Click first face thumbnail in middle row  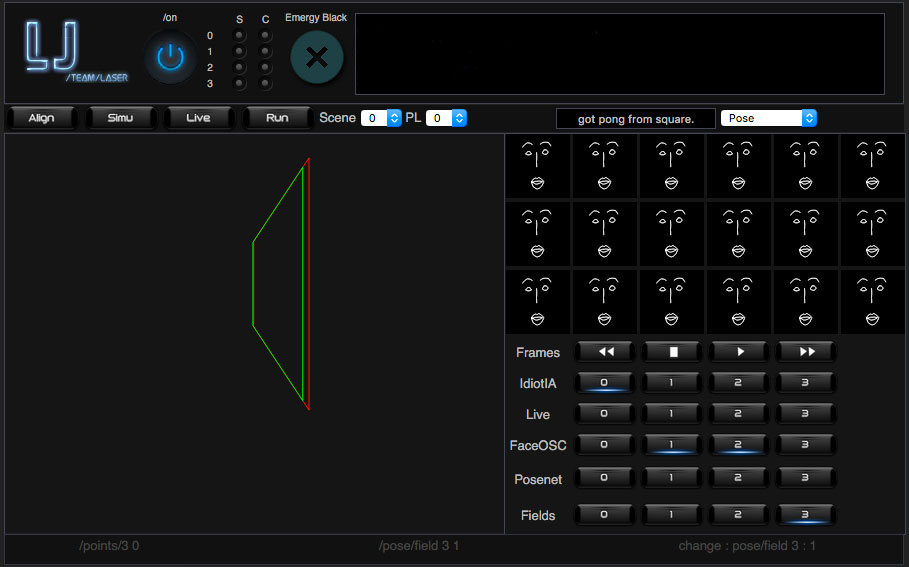pos(537,234)
